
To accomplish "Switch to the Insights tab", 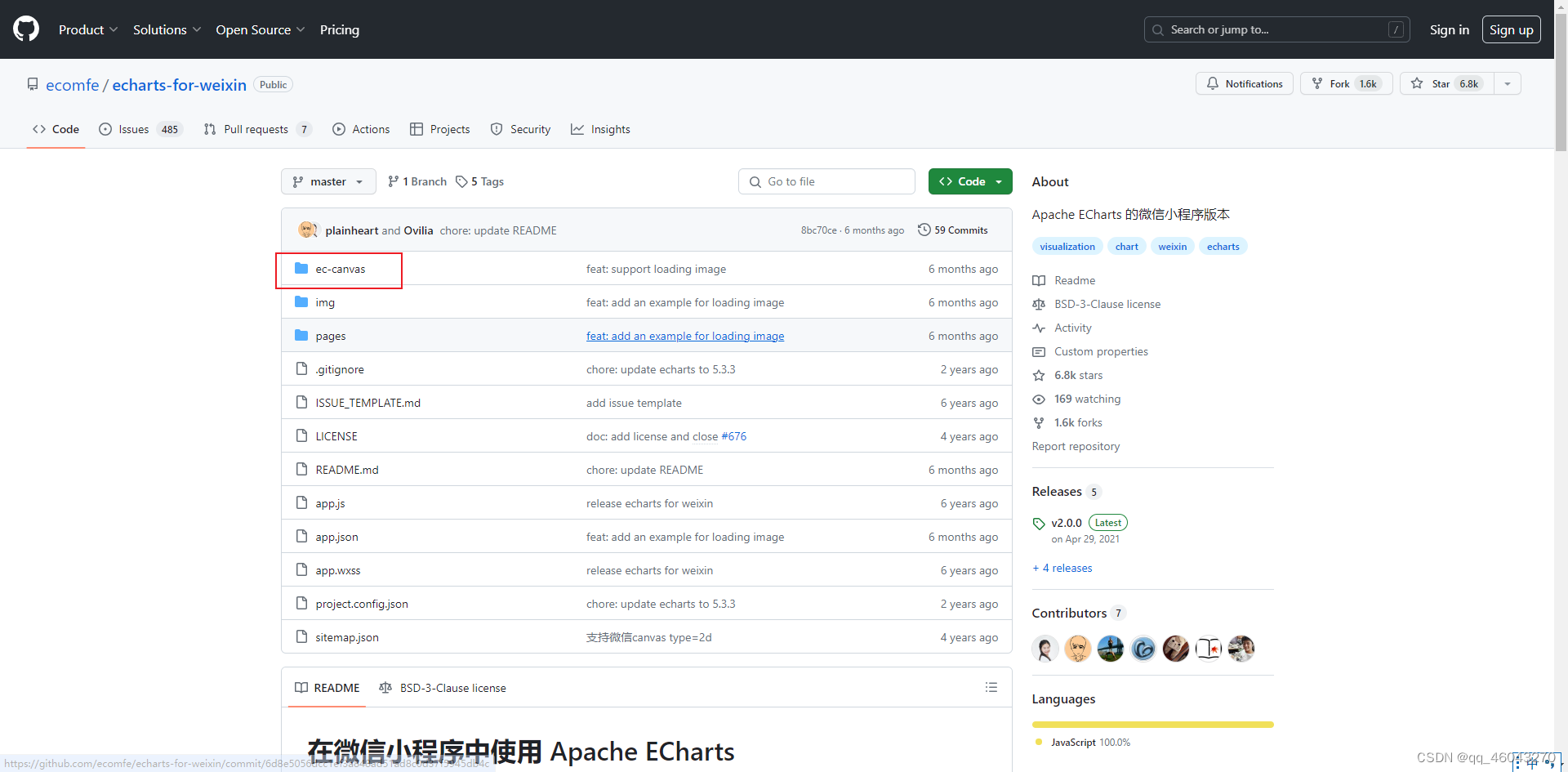I will (600, 129).
